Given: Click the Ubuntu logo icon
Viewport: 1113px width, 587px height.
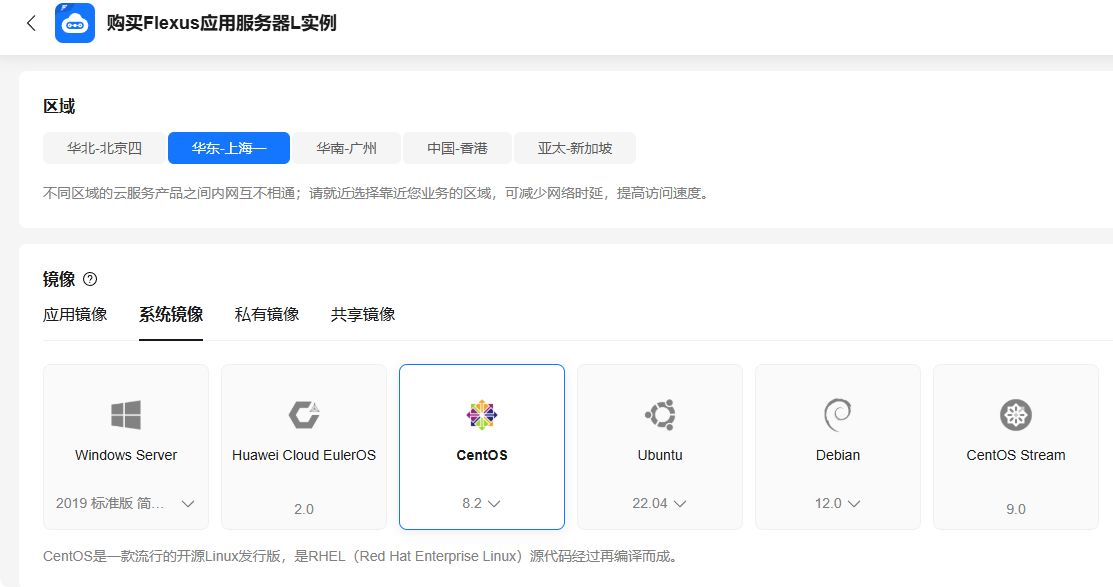Looking at the screenshot, I should [660, 415].
